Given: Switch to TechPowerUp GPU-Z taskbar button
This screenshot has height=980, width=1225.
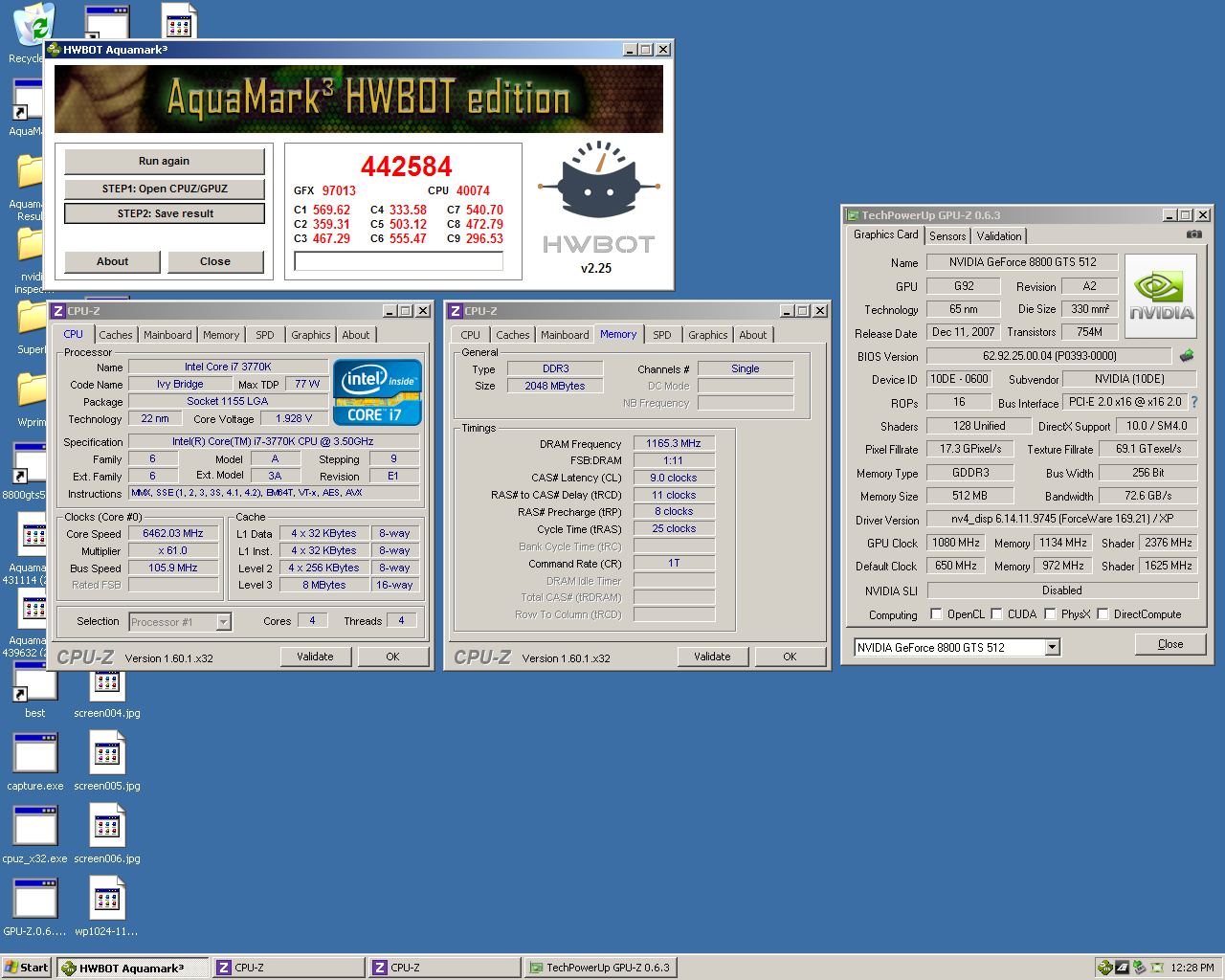Looking at the screenshot, I should 599,968.
